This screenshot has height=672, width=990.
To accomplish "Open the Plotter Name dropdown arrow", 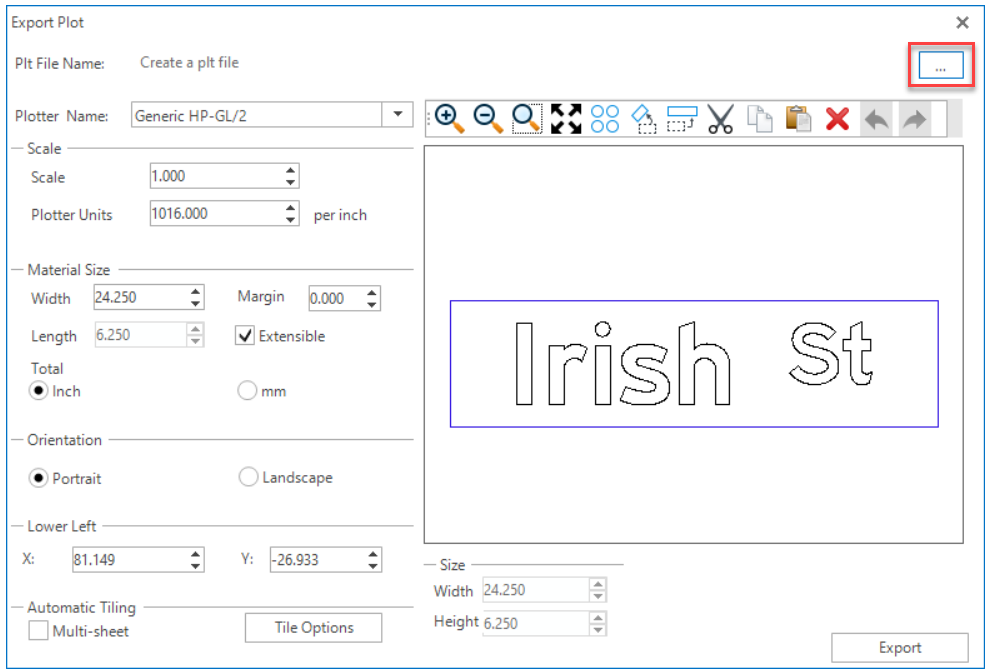I will coord(398,115).
